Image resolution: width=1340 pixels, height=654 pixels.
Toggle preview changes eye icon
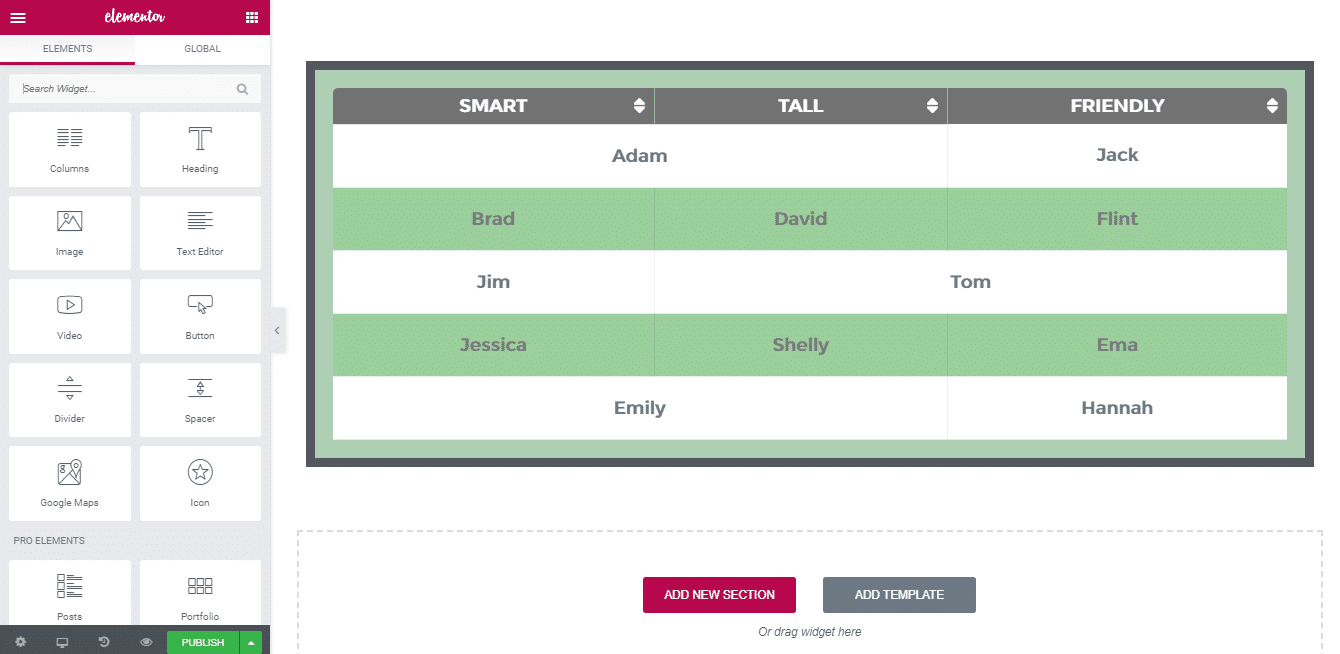pos(146,642)
